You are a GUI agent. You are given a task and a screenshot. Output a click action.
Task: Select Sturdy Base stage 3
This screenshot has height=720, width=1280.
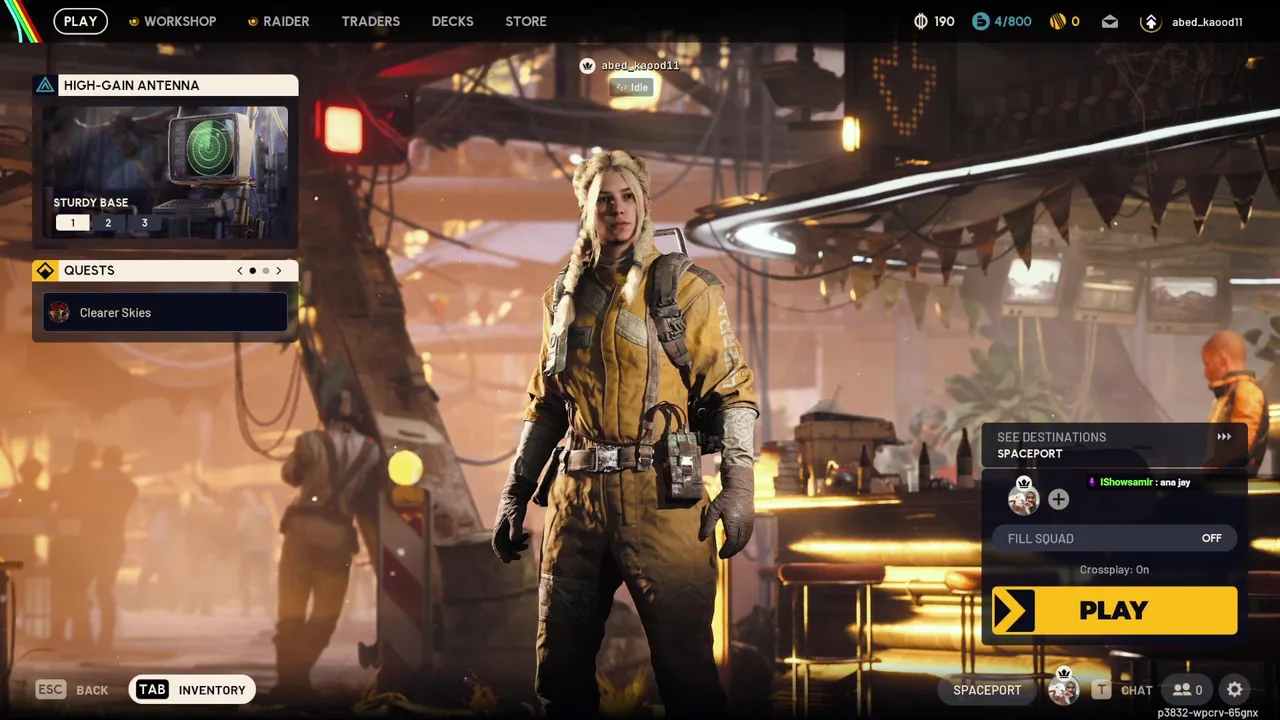point(144,223)
